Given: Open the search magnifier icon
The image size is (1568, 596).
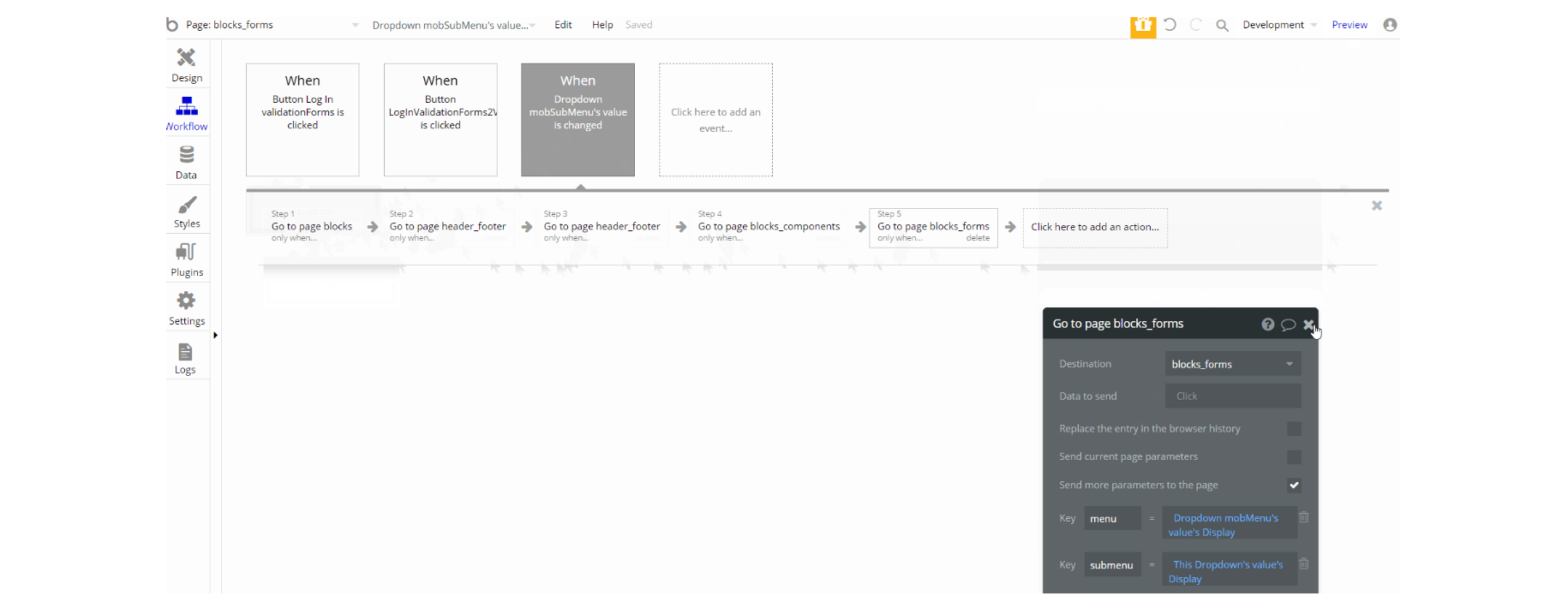Looking at the screenshot, I should 1223,26.
